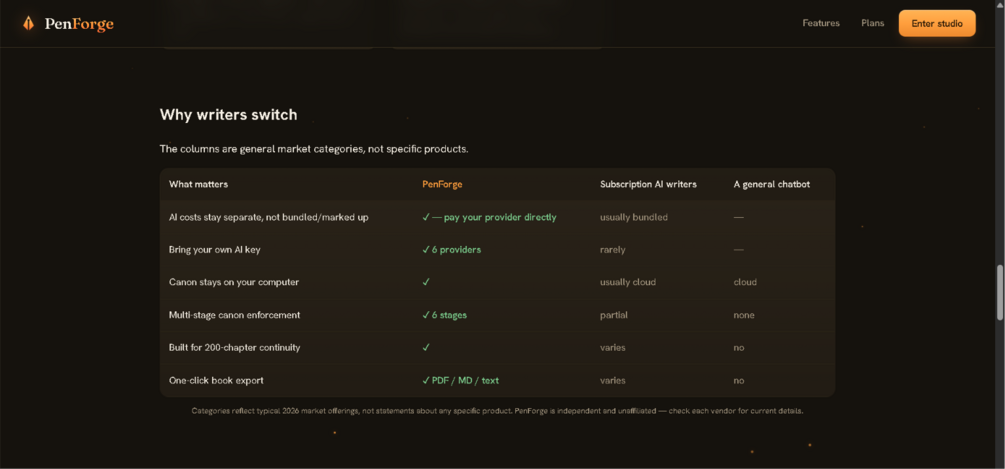Click the '6 providers' checkmark entry

click(451, 249)
